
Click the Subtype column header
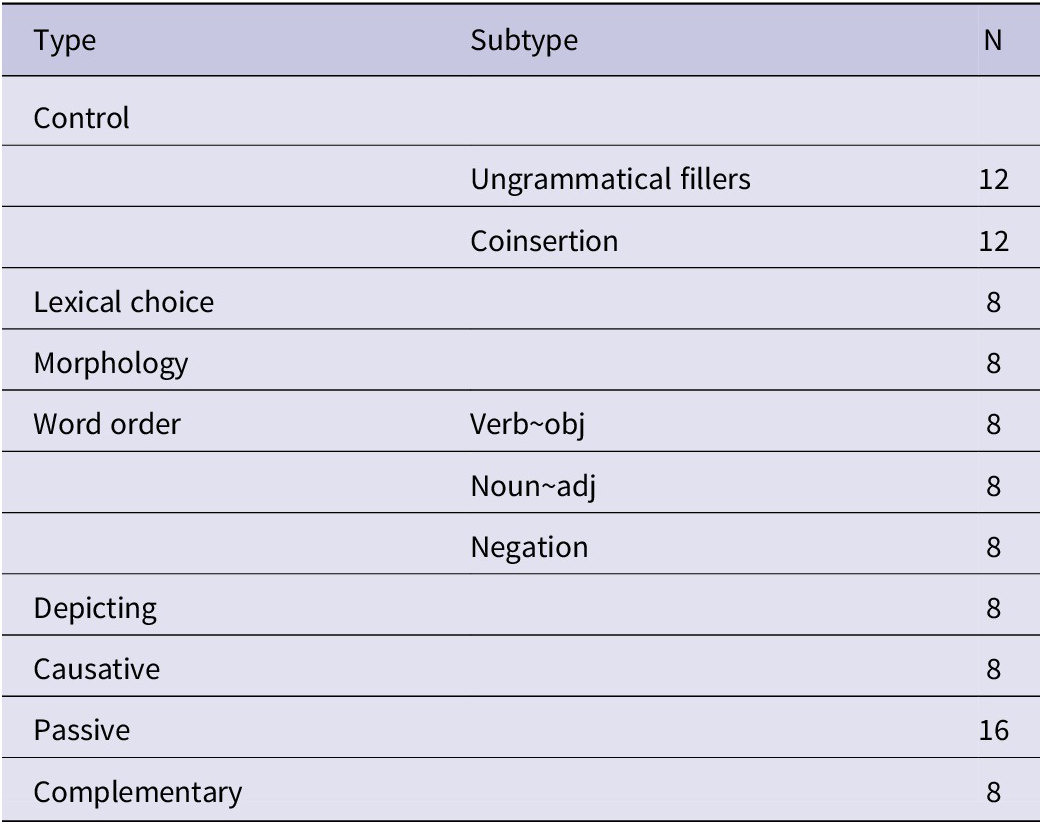click(524, 41)
